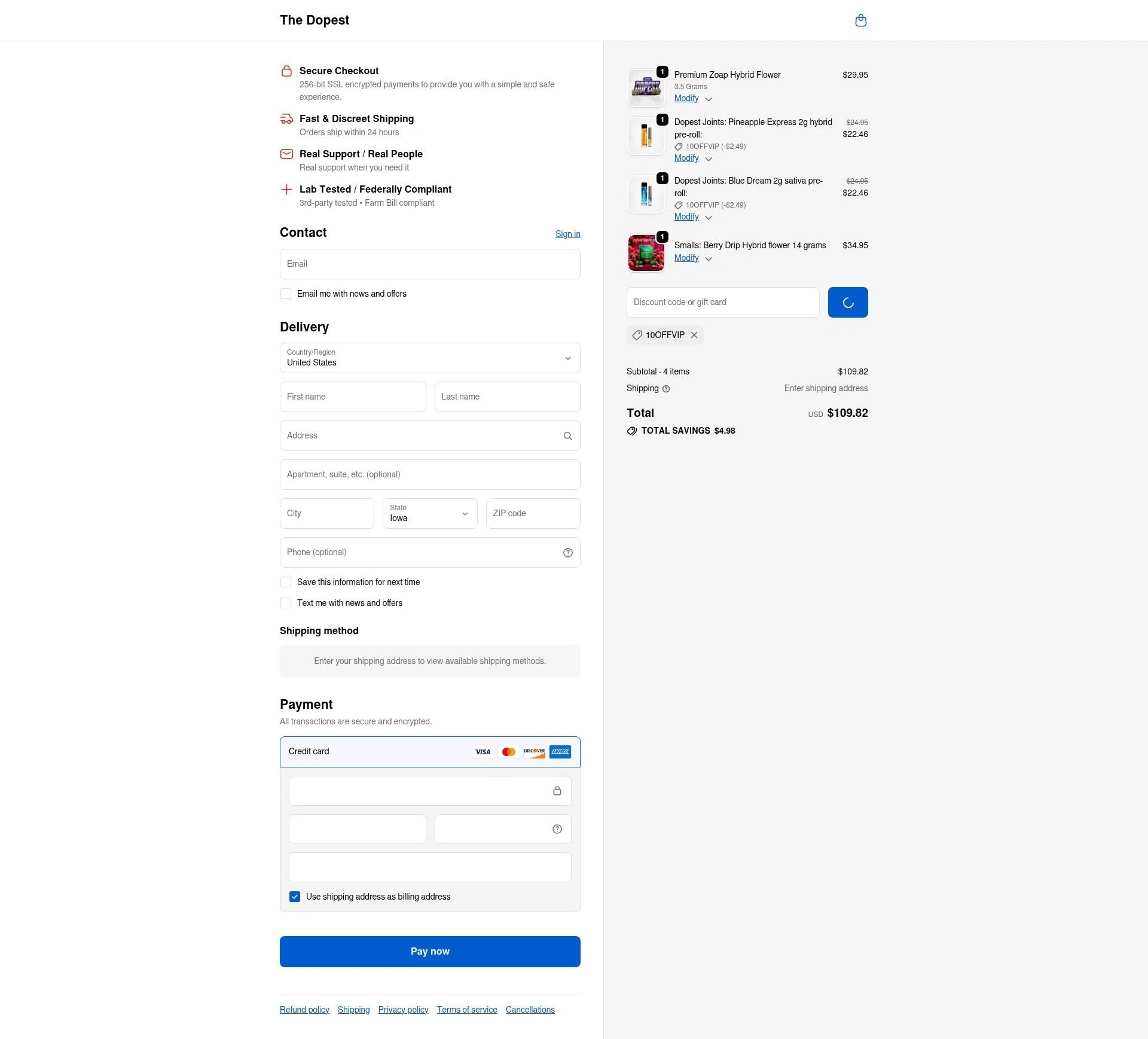The image size is (1148, 1039).
Task: Click the Pineapple Express discount tag icon
Action: point(679,147)
